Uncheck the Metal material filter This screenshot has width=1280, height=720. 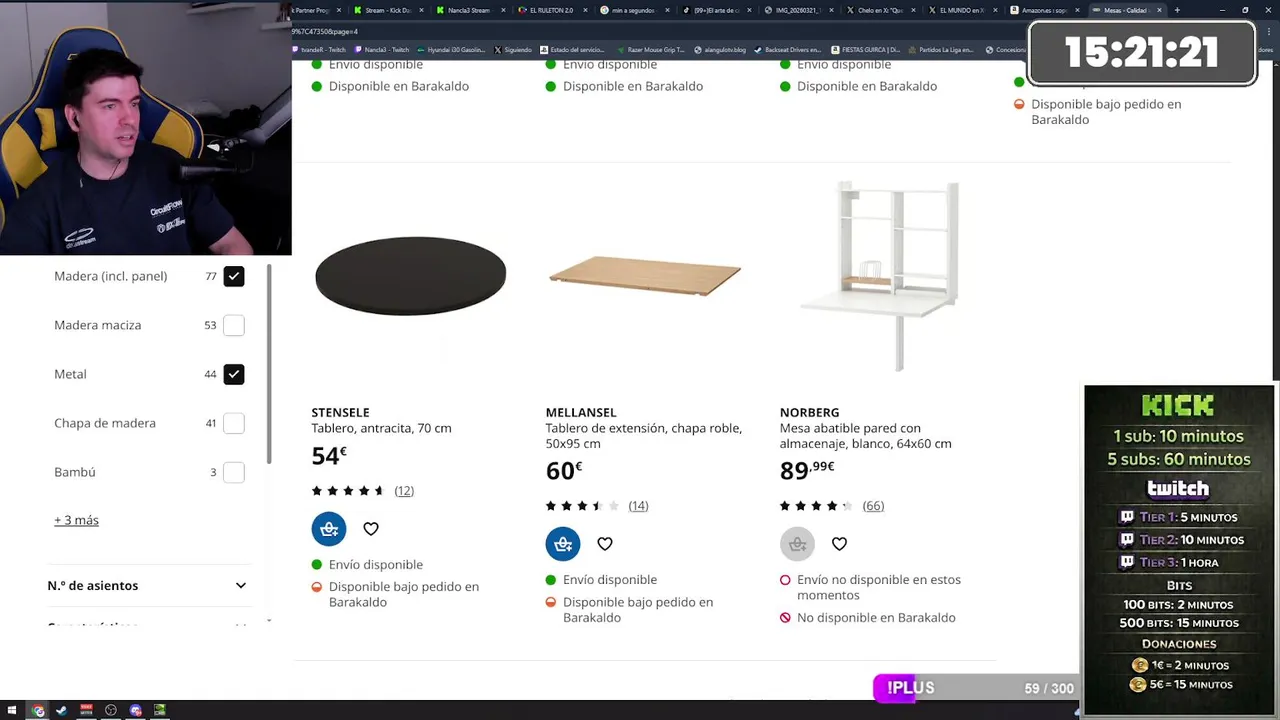tap(234, 374)
